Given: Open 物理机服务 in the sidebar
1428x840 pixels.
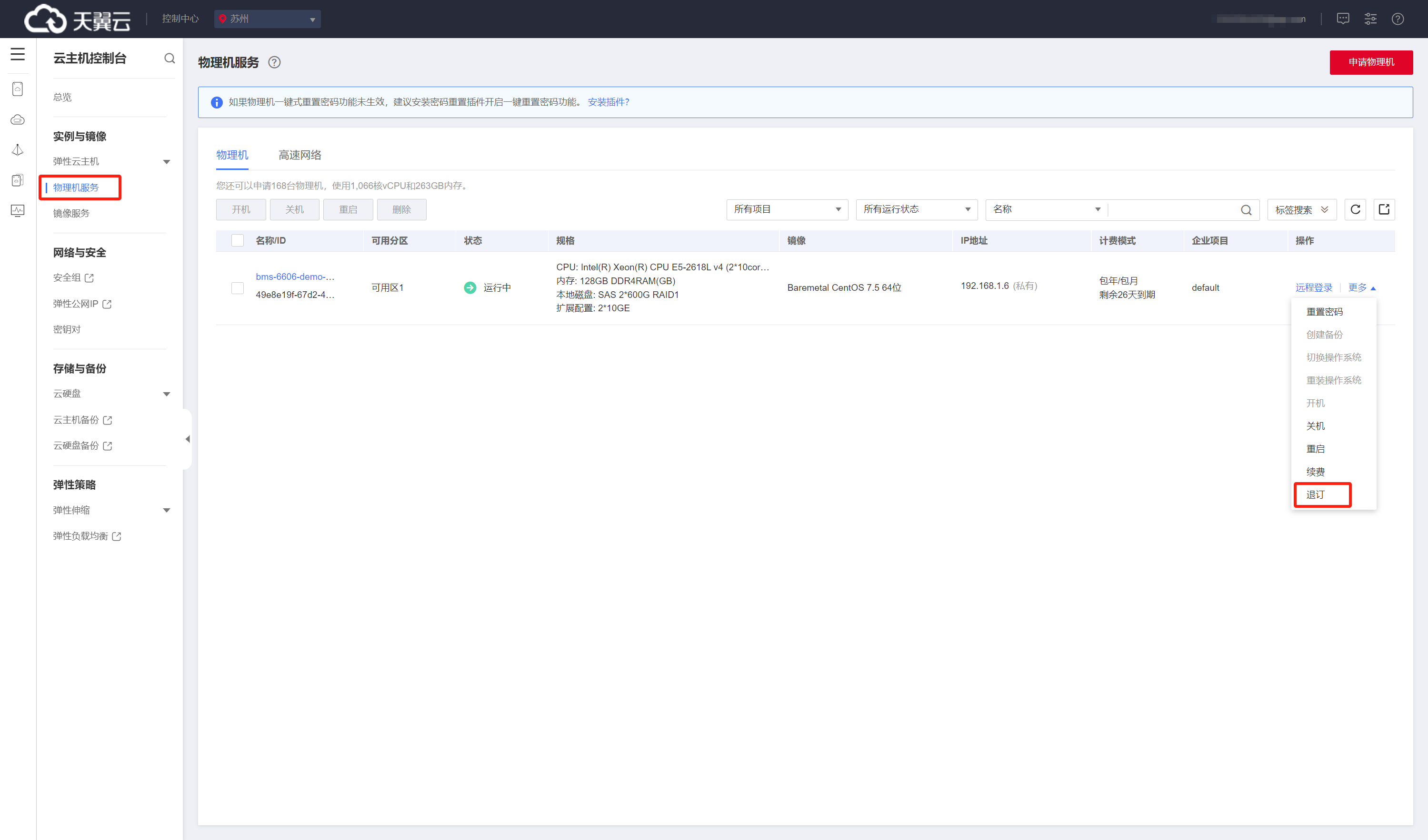Looking at the screenshot, I should coord(76,188).
